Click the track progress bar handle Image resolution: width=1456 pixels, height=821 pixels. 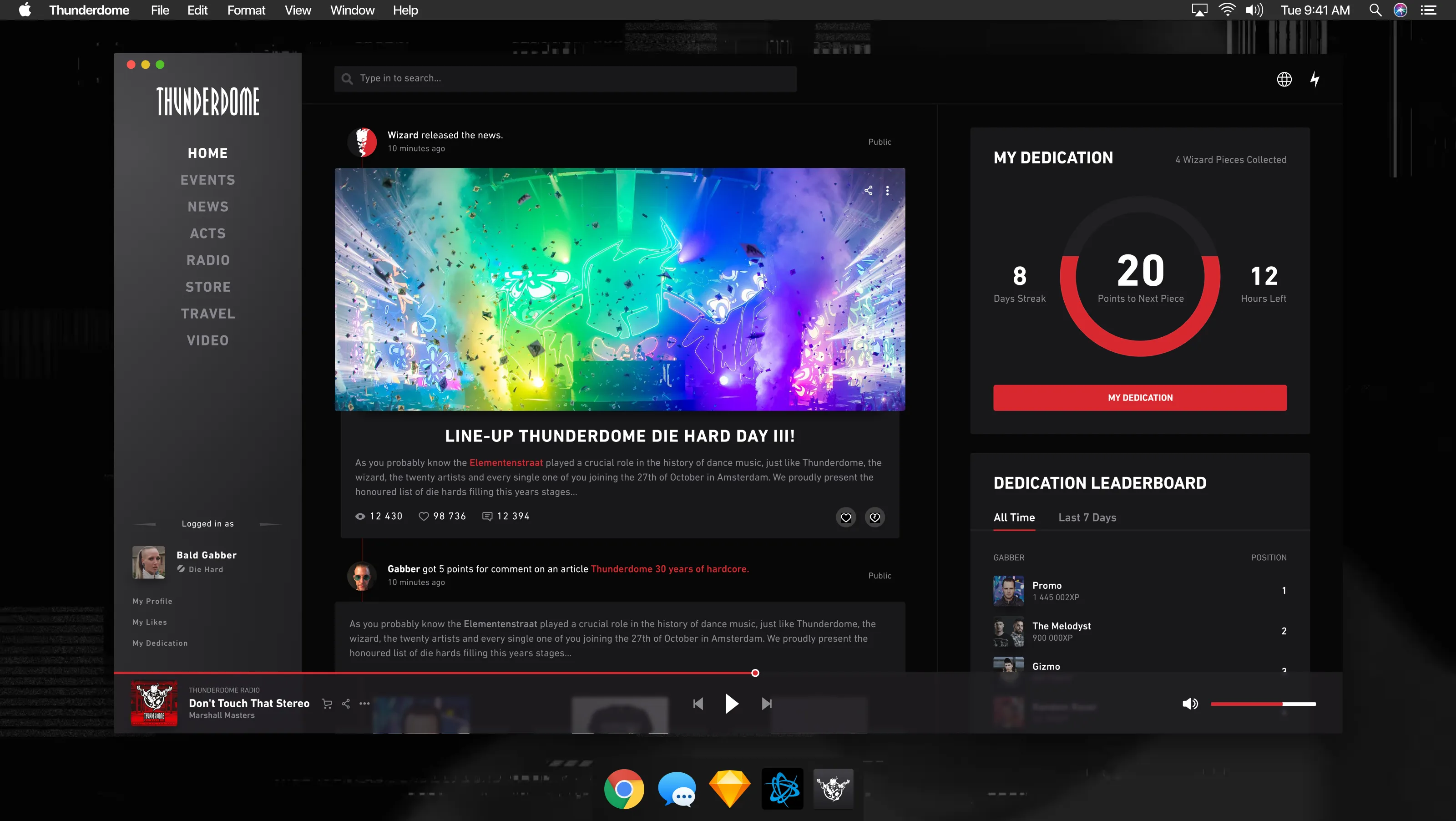[x=755, y=673]
